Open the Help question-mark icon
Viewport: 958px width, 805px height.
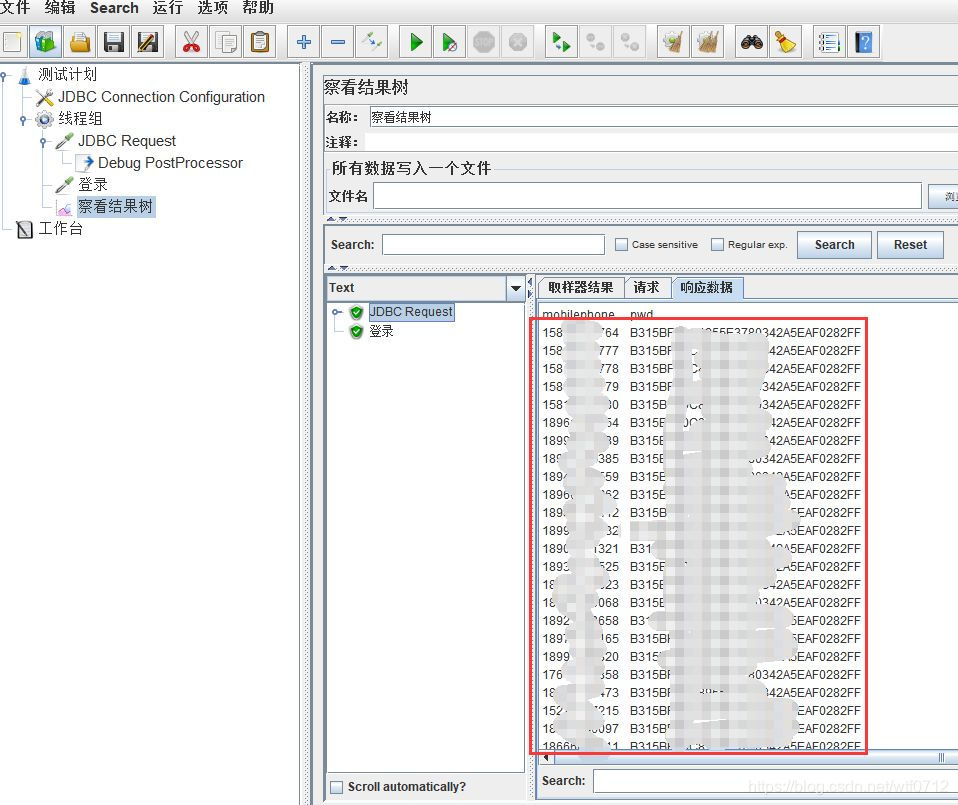point(863,42)
